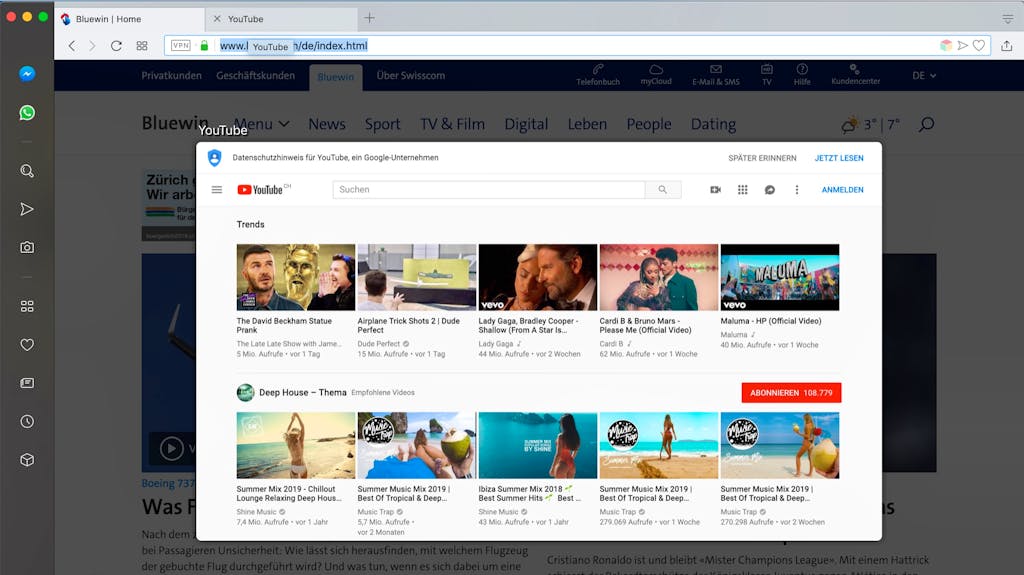Click the YouTube search magnifier button
This screenshot has width=1024, height=575.
[663, 189]
